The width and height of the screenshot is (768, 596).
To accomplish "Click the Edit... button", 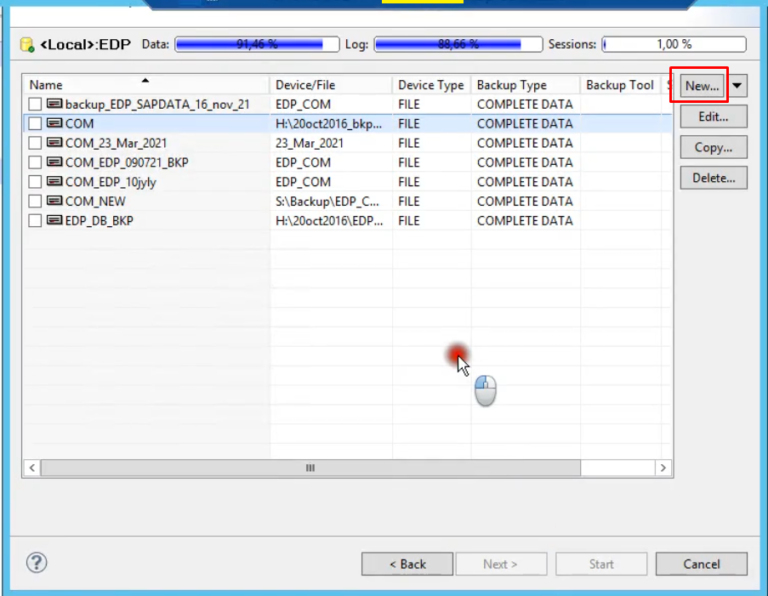I will point(714,117).
